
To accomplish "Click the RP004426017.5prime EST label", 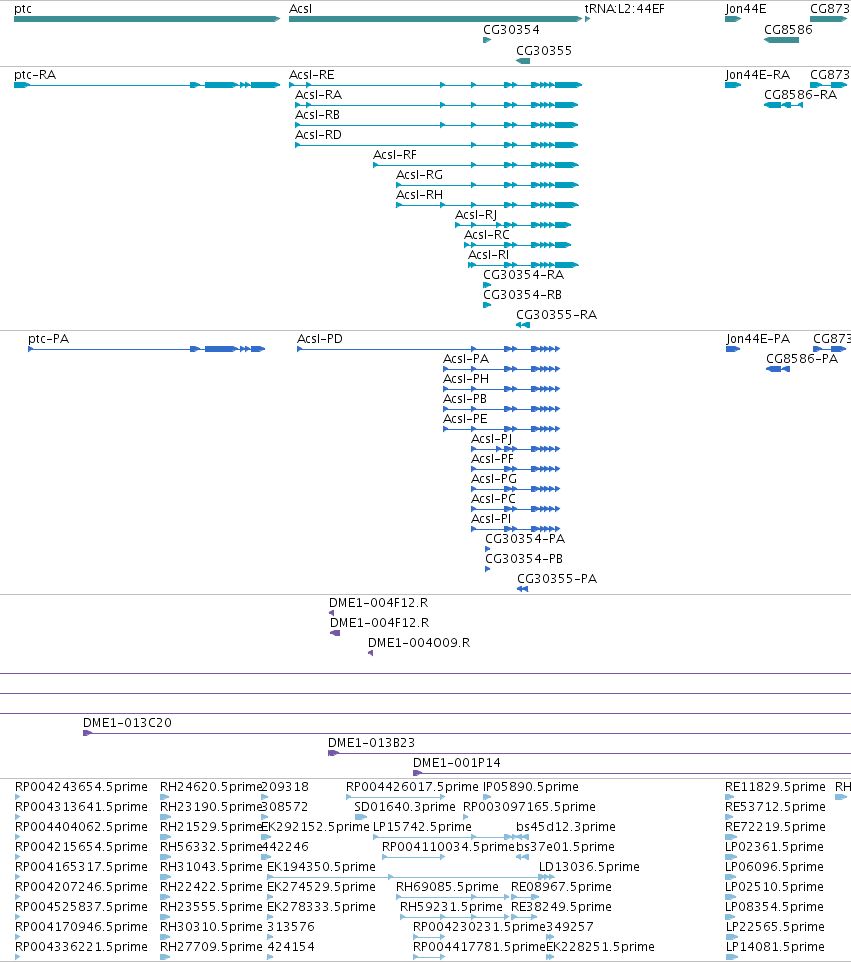I will click(x=412, y=787).
